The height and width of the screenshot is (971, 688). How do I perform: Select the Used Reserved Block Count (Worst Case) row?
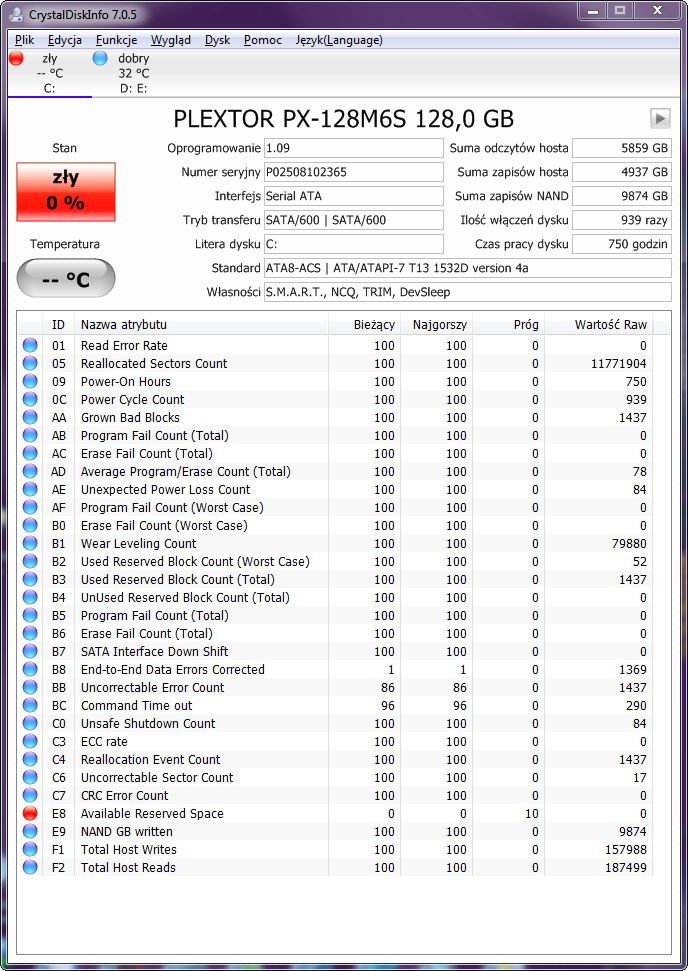pyautogui.click(x=335, y=561)
